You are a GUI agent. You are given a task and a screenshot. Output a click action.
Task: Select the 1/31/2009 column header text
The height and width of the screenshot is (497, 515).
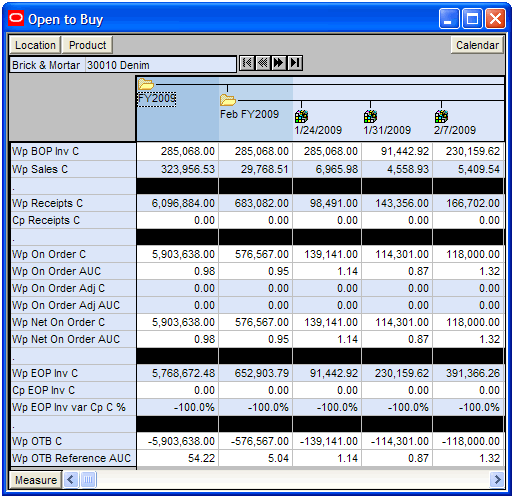[x=387, y=130]
